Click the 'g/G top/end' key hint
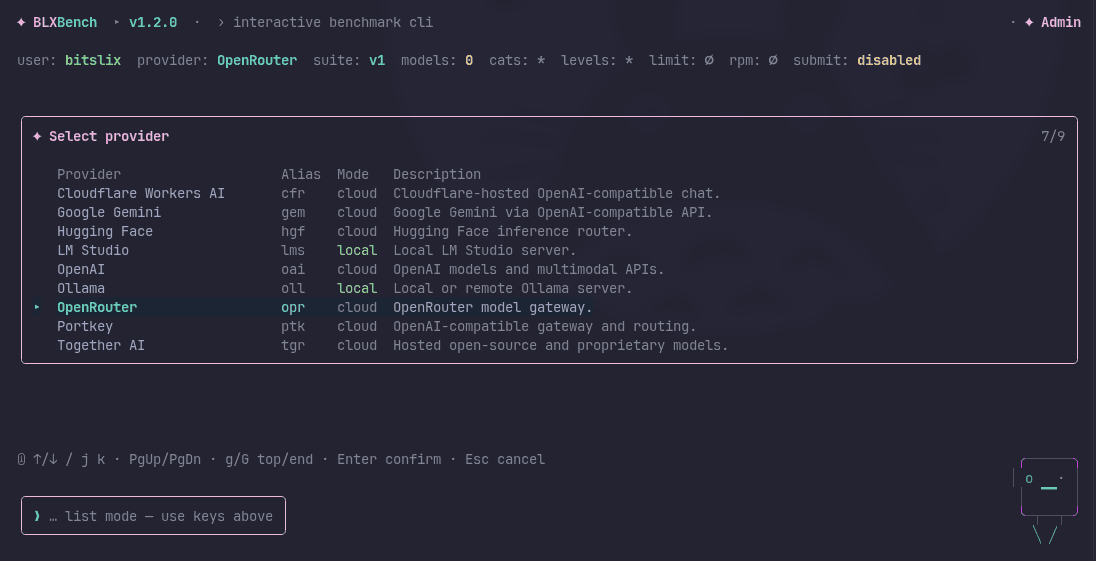This screenshot has height=561, width=1096. (x=269, y=460)
